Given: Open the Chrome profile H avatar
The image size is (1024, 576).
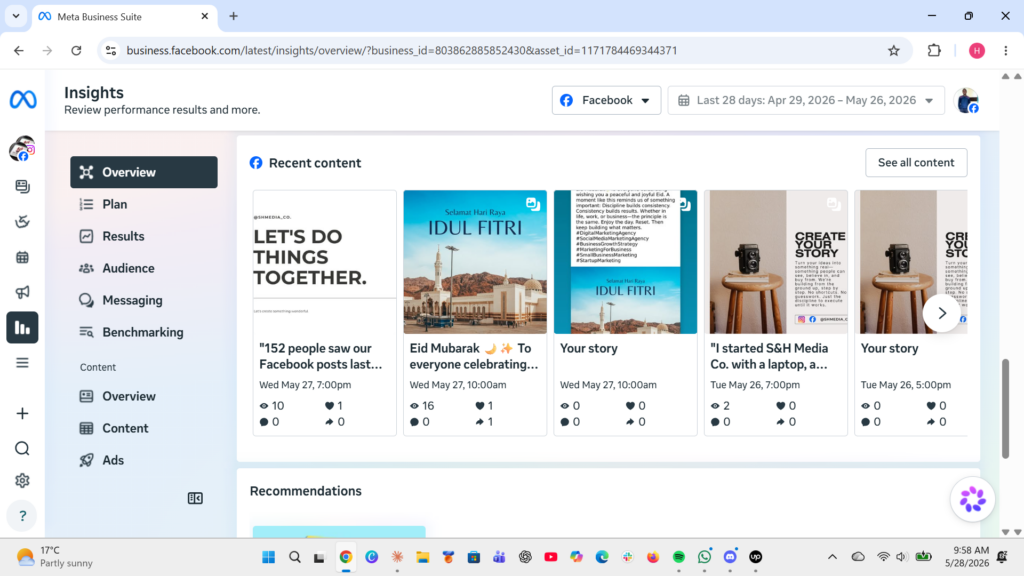Looking at the screenshot, I should pos(976,50).
